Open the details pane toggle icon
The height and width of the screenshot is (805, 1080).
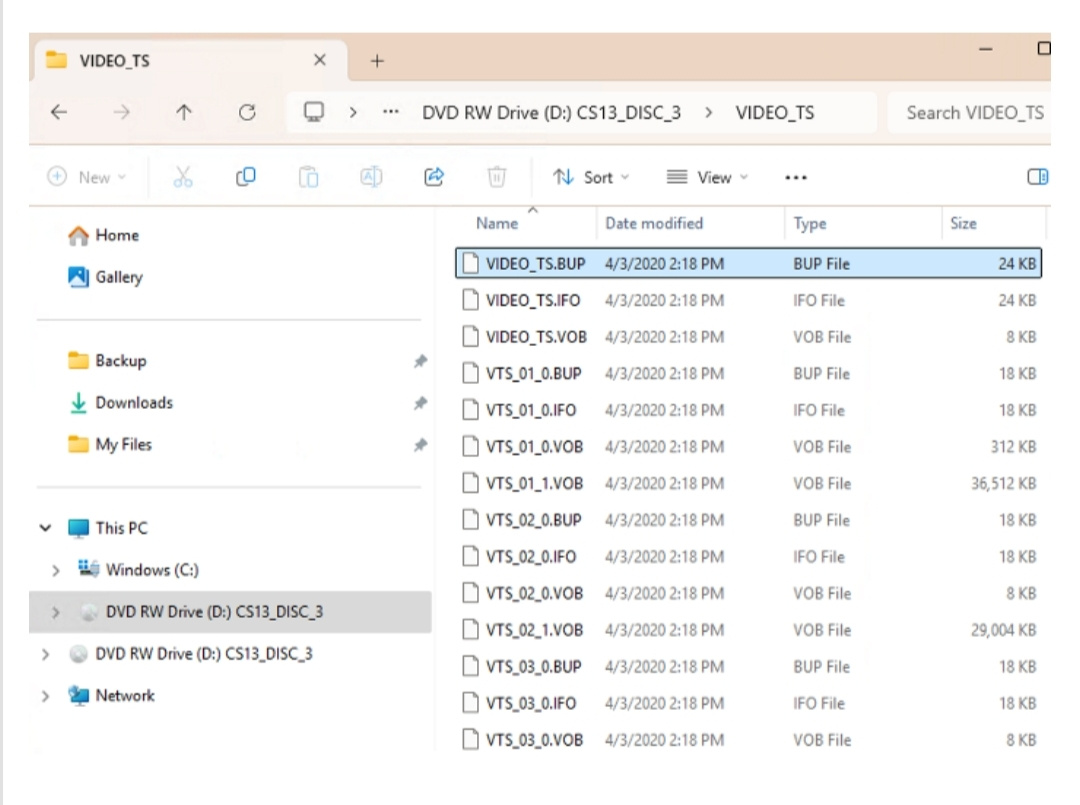coord(1038,177)
